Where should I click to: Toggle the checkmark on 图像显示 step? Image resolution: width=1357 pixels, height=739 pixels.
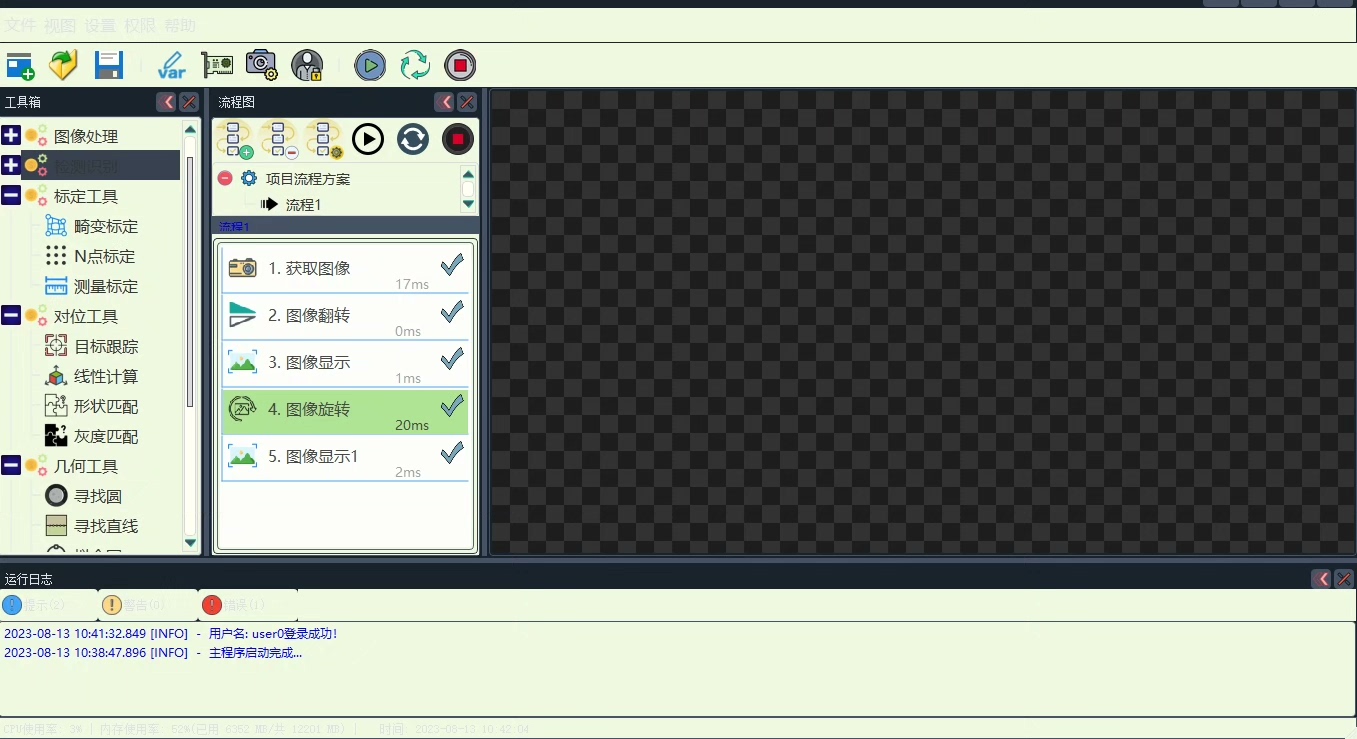point(452,358)
